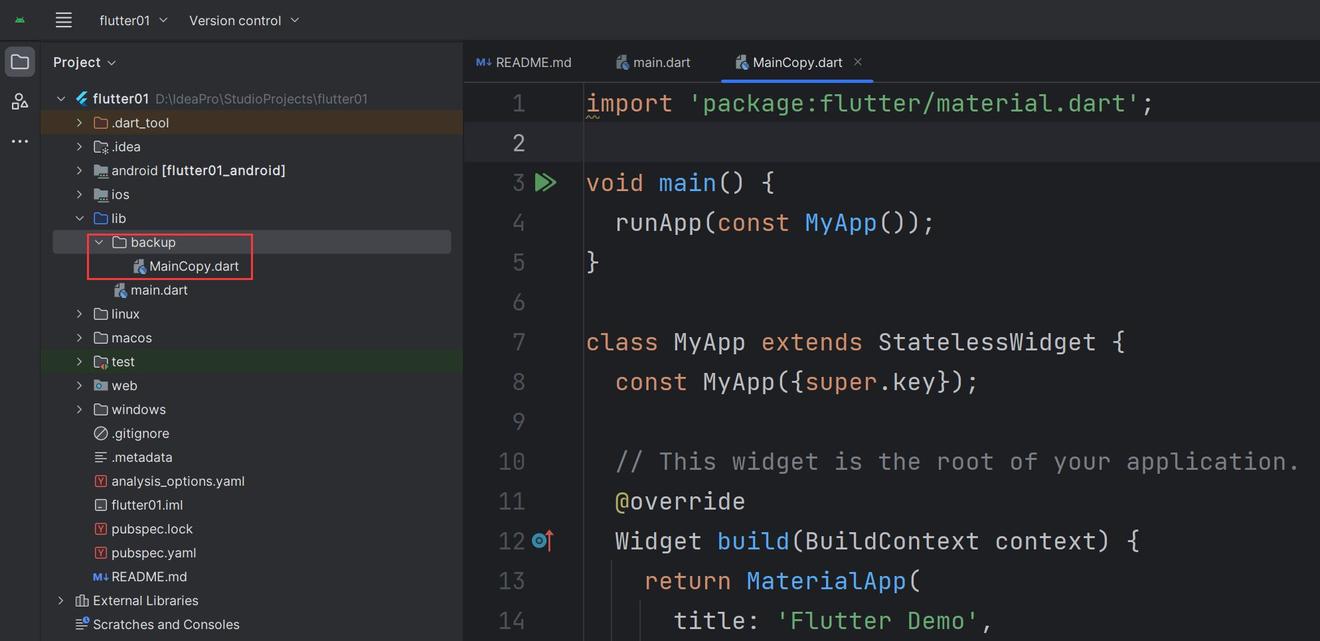Select the Scratches and Consoles item

(x=166, y=625)
